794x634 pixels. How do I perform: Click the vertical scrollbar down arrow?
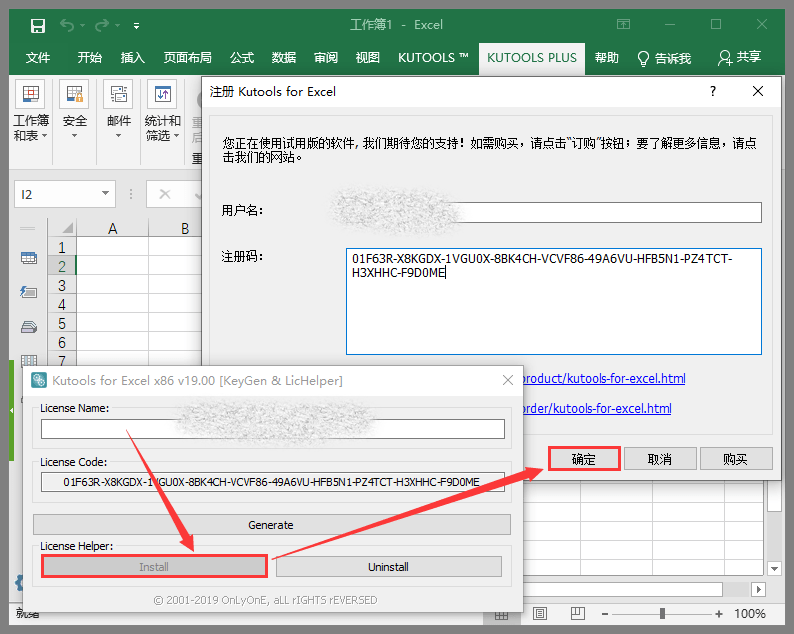[x=774, y=569]
